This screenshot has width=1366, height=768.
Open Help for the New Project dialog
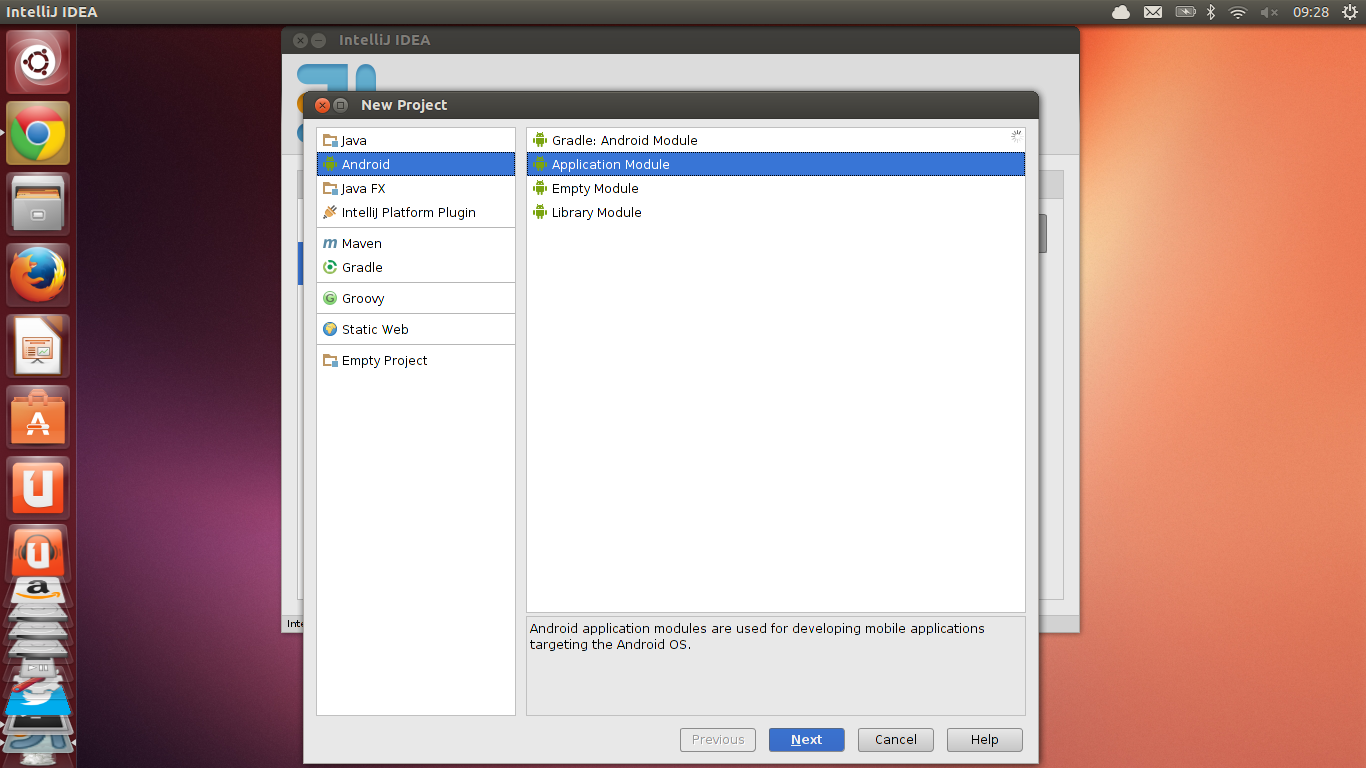click(985, 740)
